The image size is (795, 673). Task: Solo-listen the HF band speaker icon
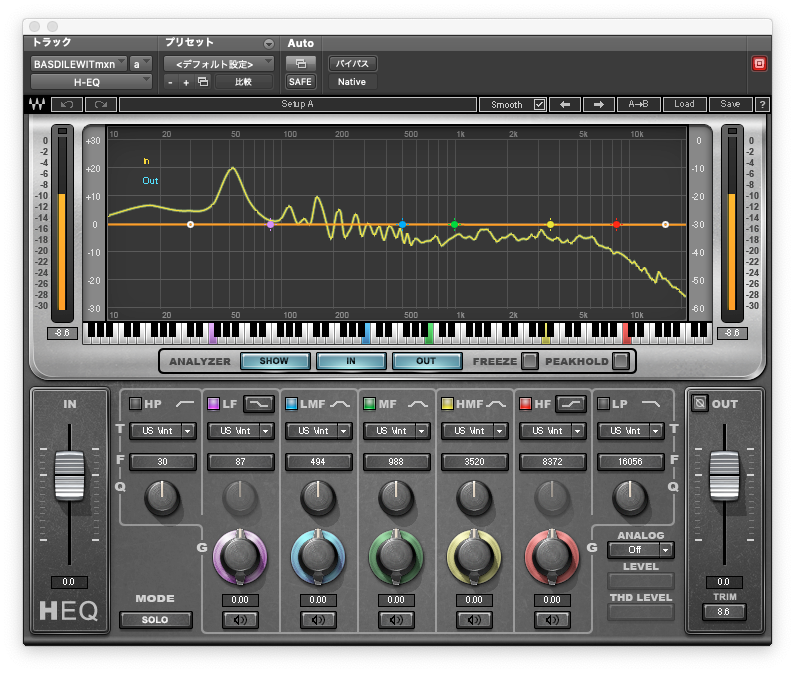click(x=552, y=620)
